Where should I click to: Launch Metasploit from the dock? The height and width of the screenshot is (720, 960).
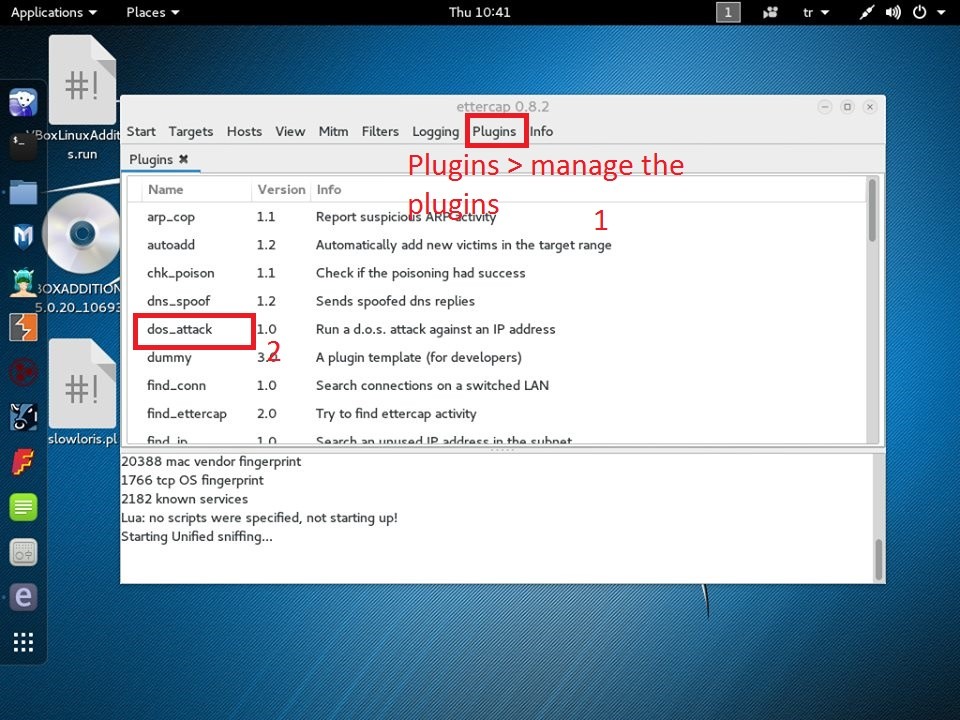pyautogui.click(x=23, y=237)
